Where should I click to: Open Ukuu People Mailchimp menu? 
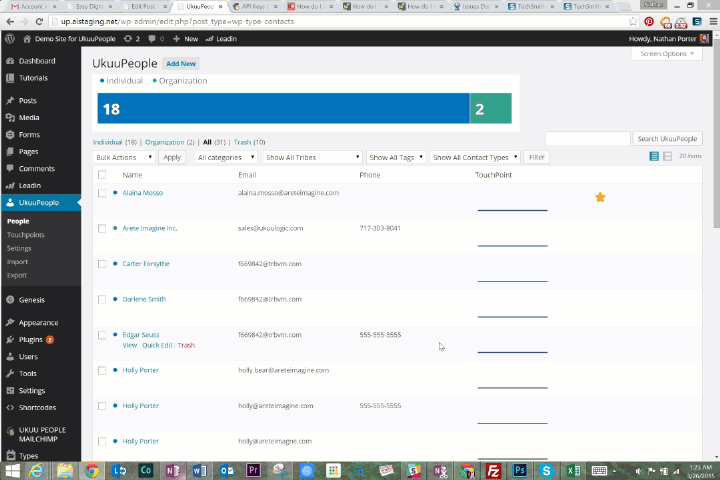pyautogui.click(x=42, y=434)
